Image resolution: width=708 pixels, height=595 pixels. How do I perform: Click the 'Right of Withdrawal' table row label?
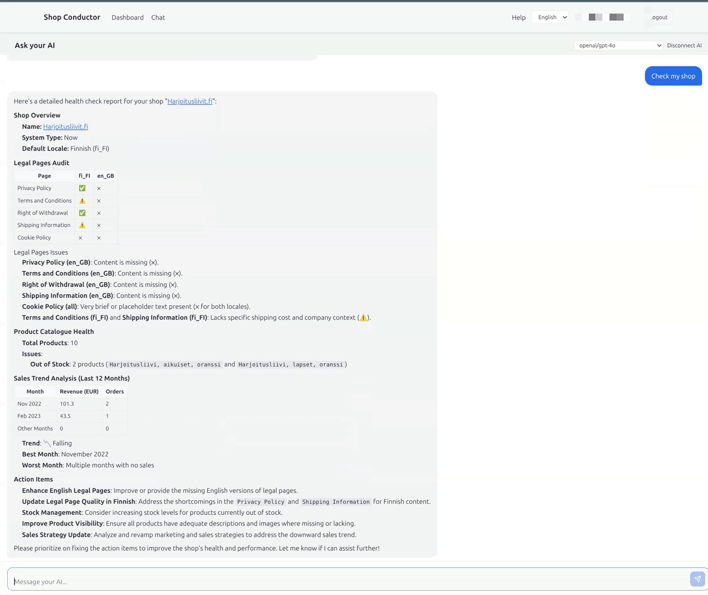pyautogui.click(x=42, y=213)
